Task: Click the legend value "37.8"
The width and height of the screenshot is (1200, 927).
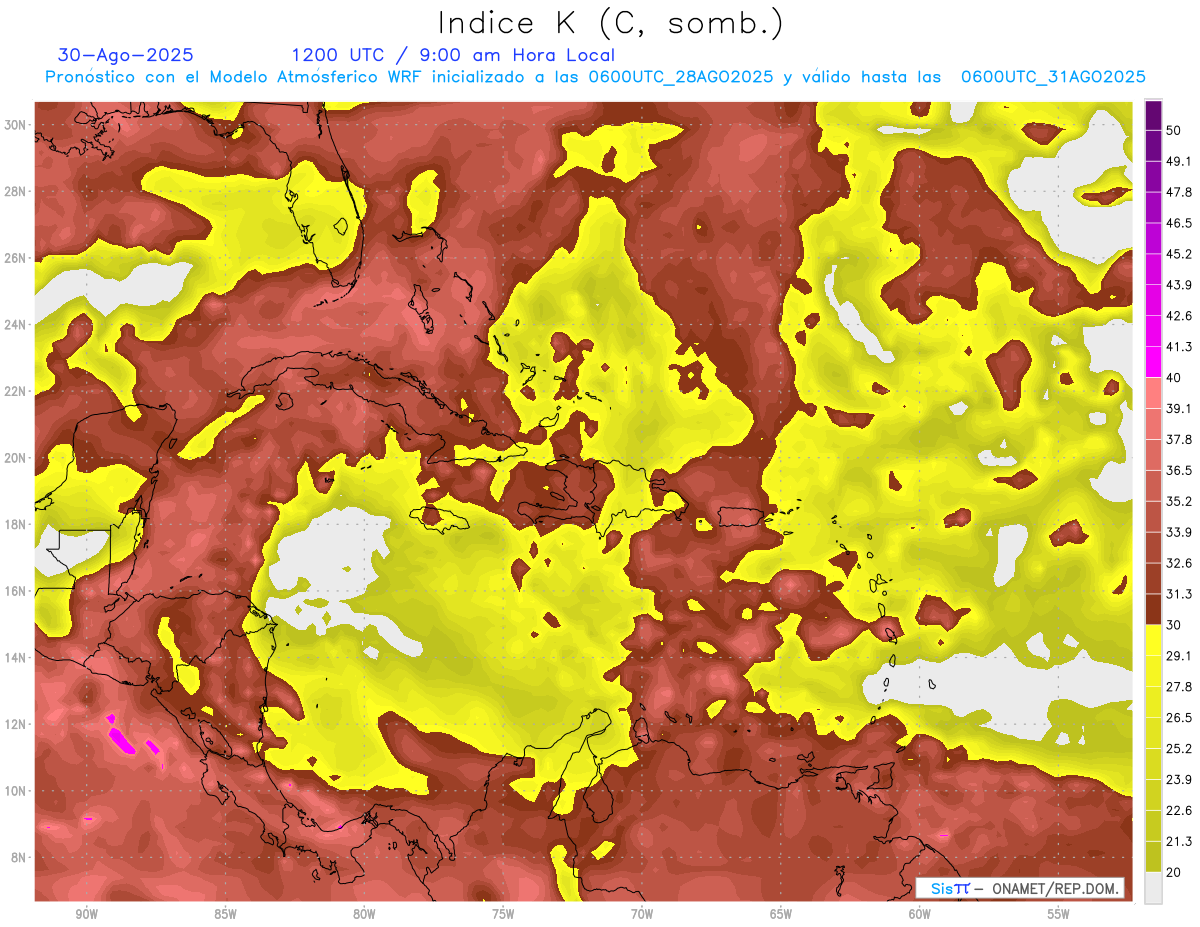Action: click(x=1178, y=439)
